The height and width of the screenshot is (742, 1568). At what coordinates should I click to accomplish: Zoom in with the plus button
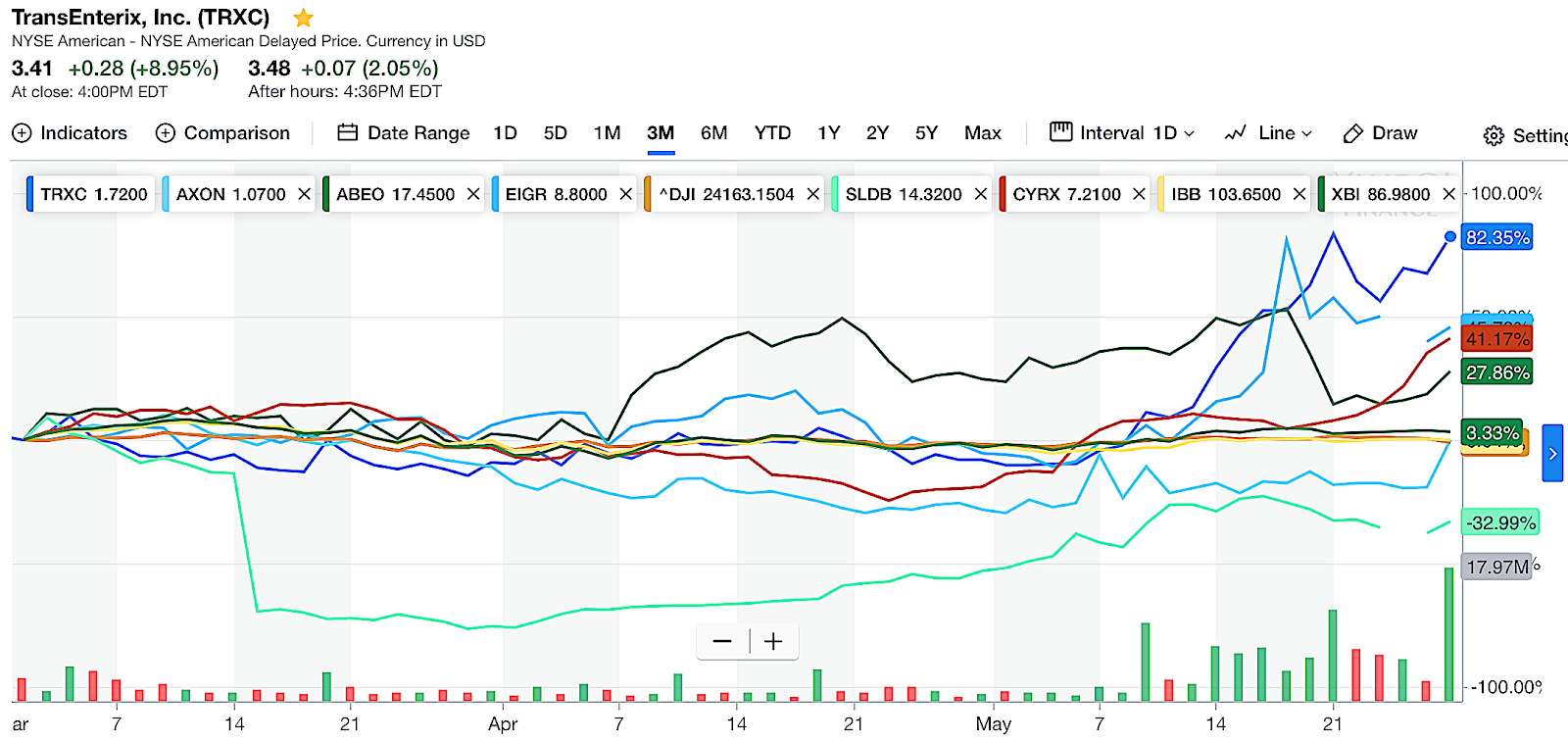773,641
